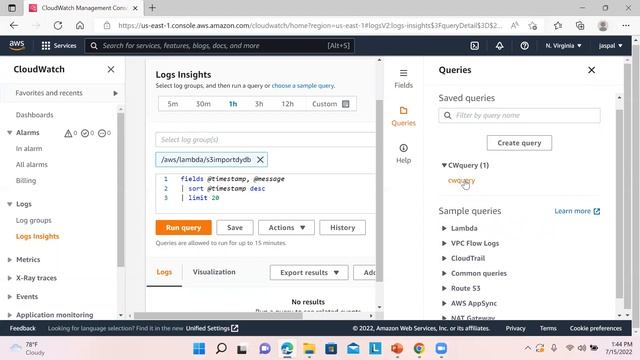Click the browser refresh button
The width and height of the screenshot is (640, 360).
pos(58,25)
